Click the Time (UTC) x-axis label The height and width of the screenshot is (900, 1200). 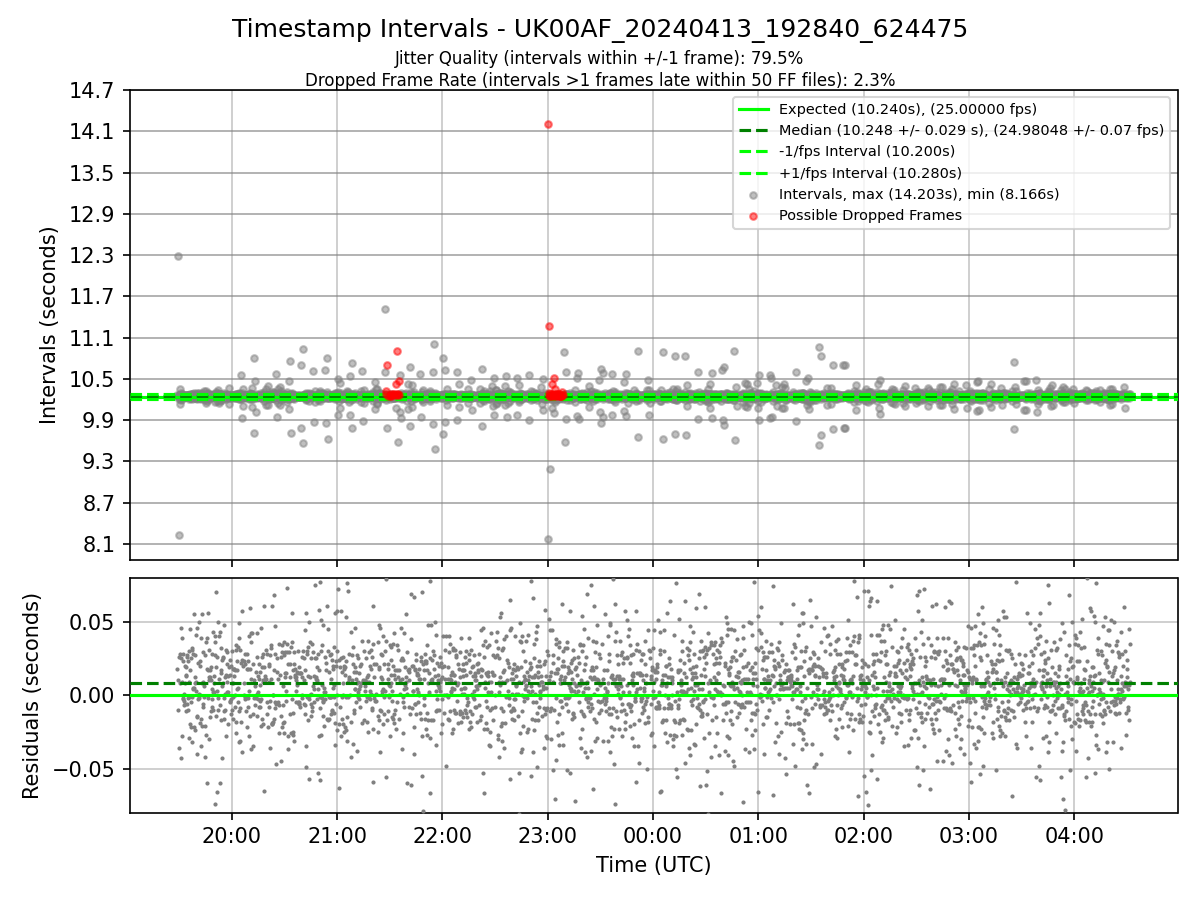pos(653,865)
